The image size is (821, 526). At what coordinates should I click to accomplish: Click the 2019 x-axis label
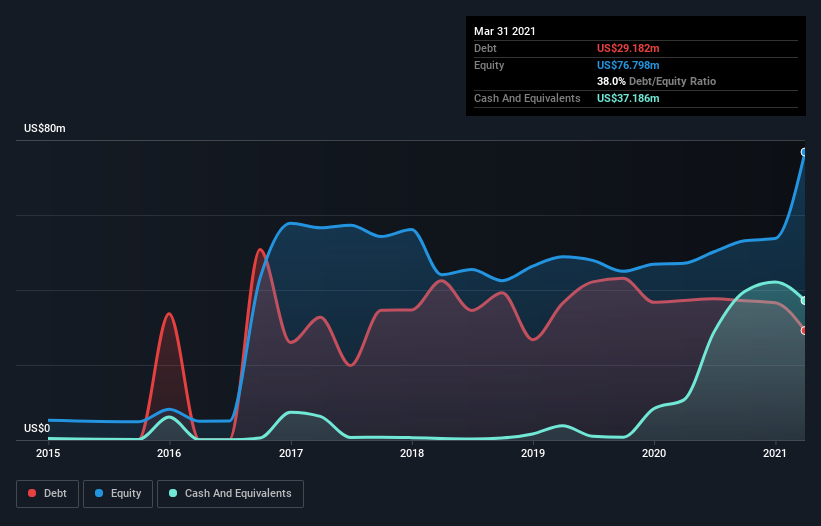pyautogui.click(x=533, y=453)
